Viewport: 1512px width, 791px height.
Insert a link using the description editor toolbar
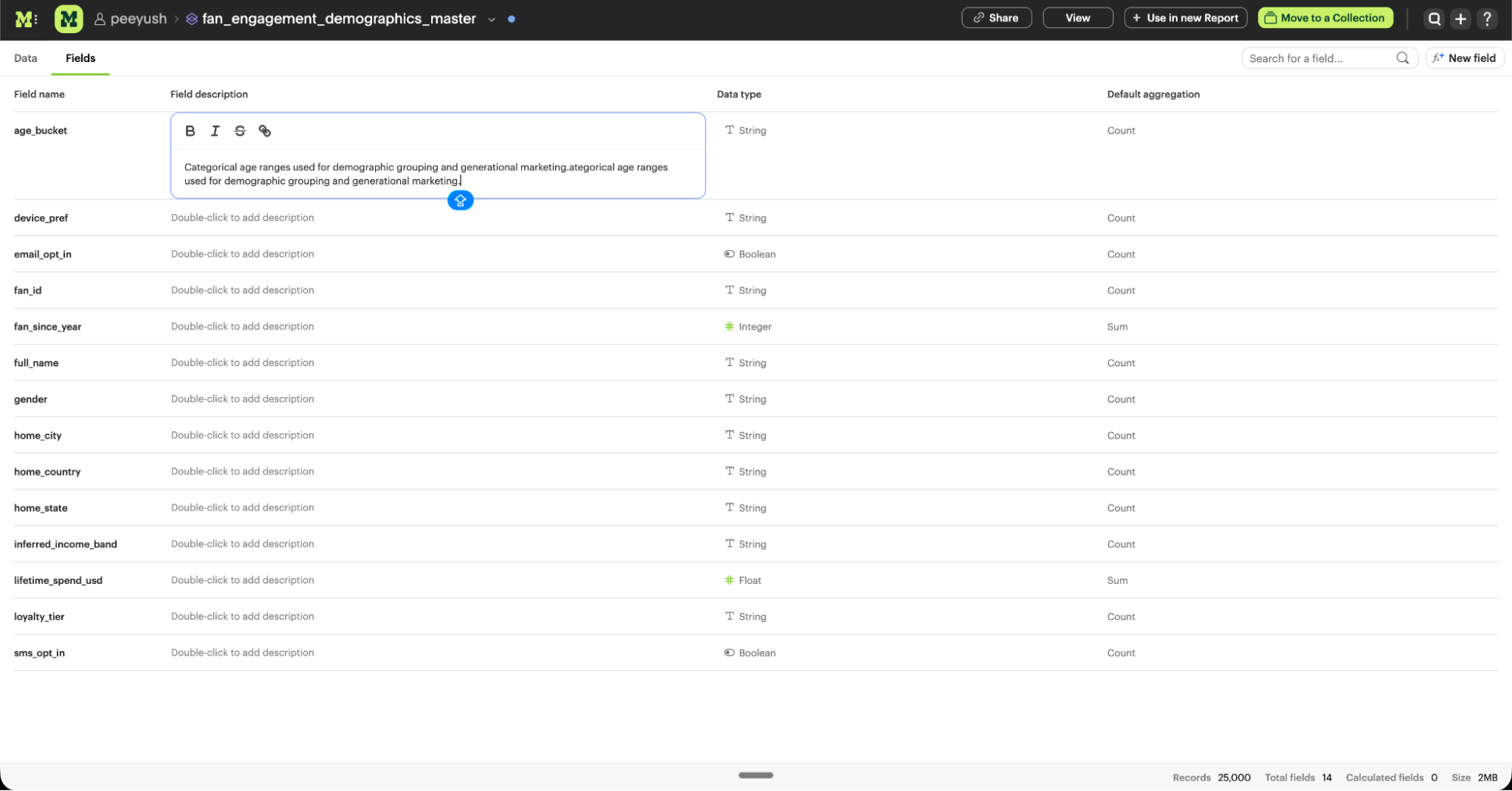[x=265, y=130]
